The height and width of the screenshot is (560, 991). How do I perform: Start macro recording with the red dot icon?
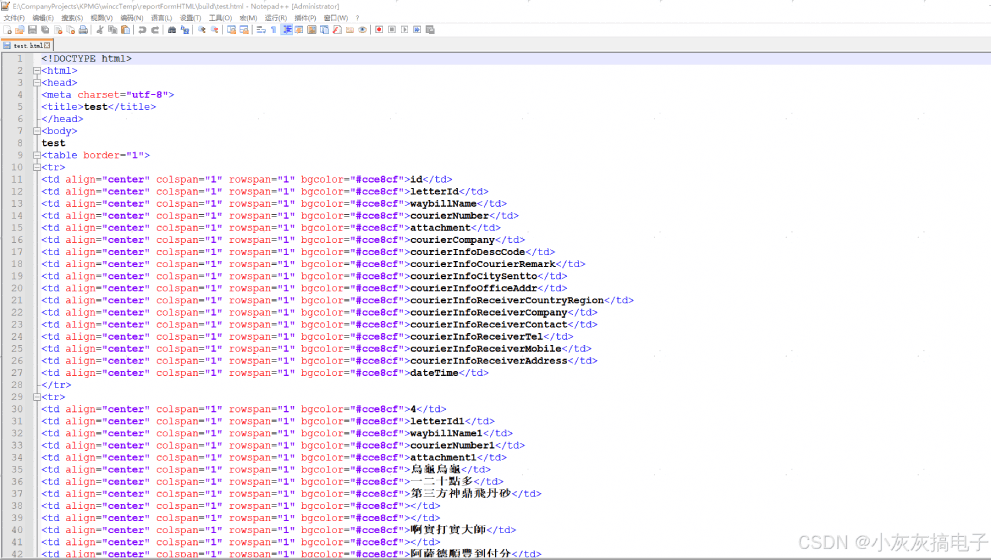[379, 30]
